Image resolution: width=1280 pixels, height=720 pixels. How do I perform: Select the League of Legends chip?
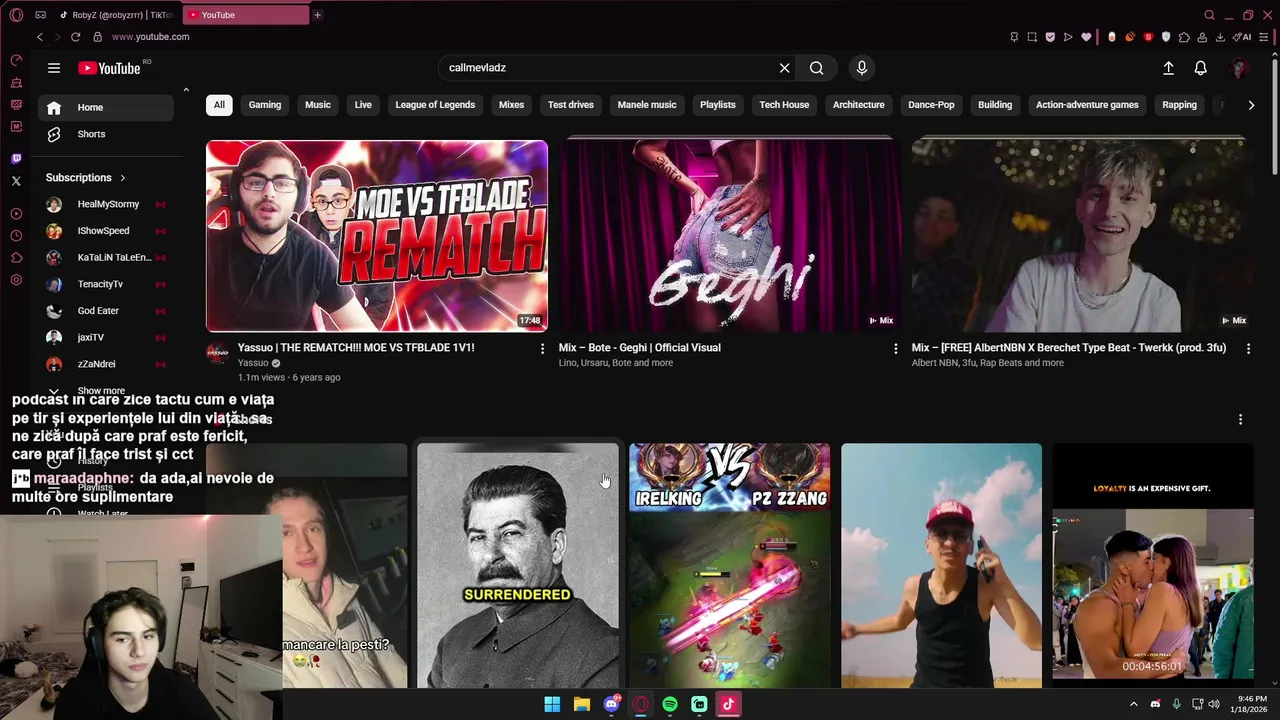[435, 105]
